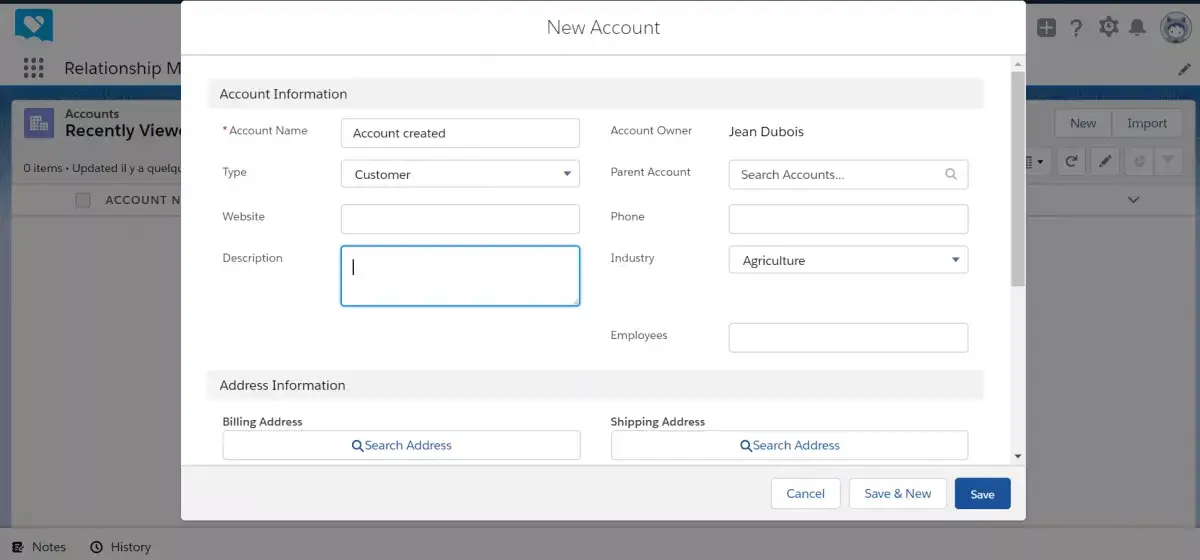
Task: Open the user profile avatar
Action: pyautogui.click(x=1175, y=28)
